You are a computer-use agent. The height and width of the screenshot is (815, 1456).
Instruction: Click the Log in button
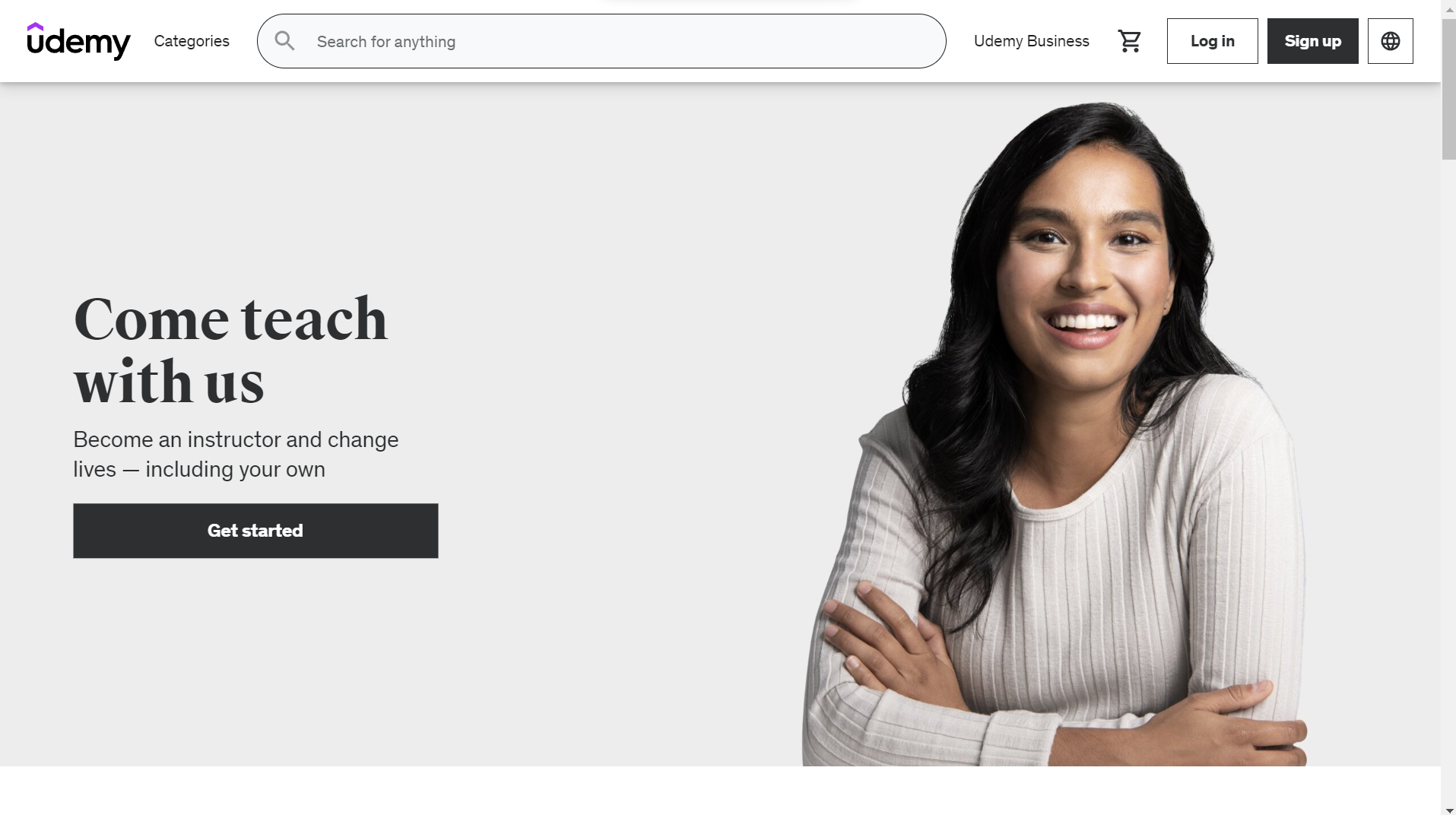tap(1212, 41)
